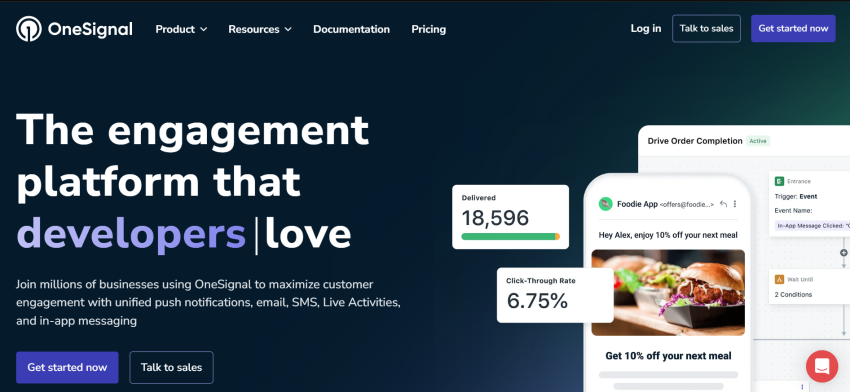Click the Log in link
This screenshot has height=392, width=850.
pyautogui.click(x=646, y=29)
